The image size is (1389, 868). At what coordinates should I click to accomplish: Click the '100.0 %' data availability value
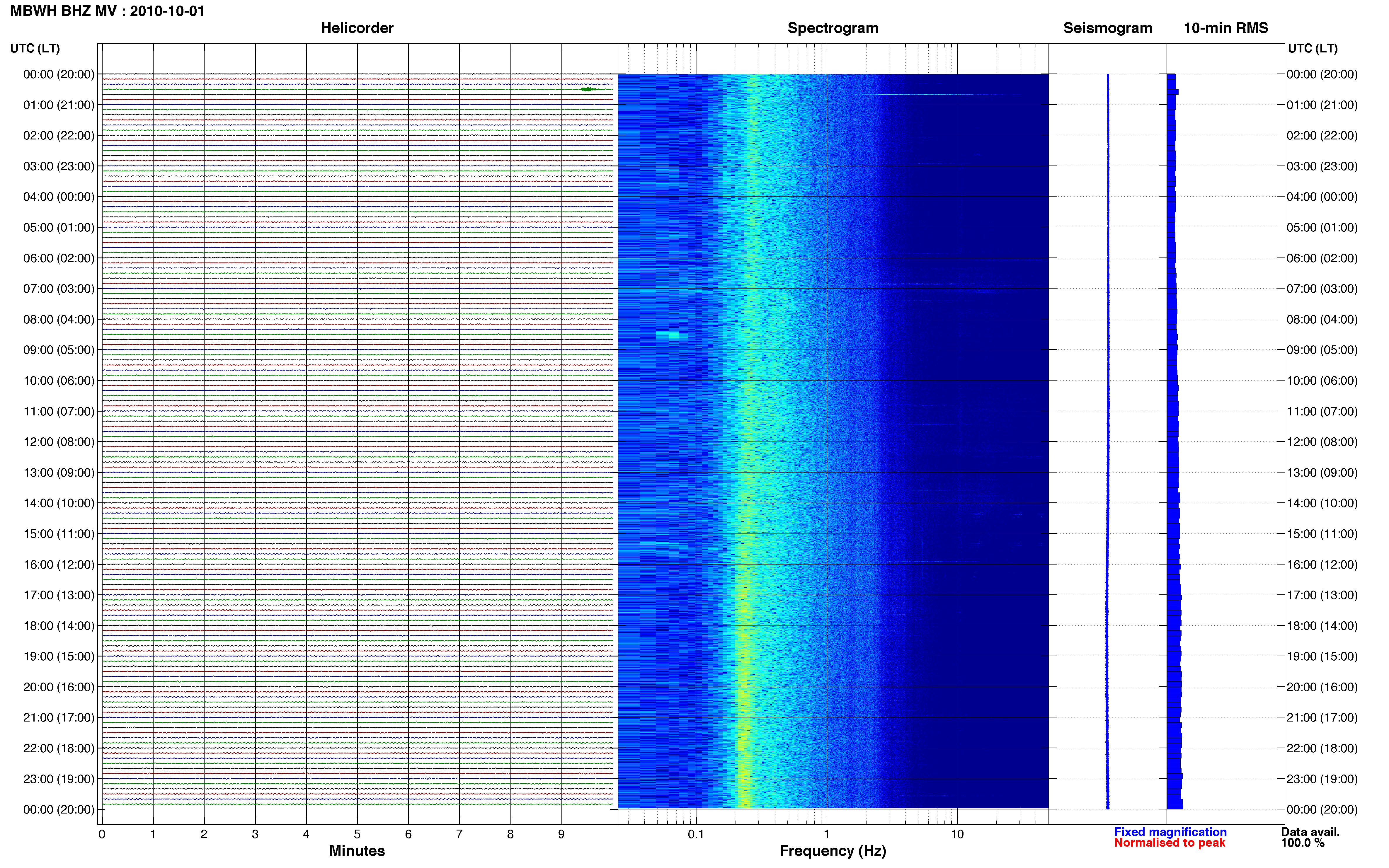[1302, 843]
